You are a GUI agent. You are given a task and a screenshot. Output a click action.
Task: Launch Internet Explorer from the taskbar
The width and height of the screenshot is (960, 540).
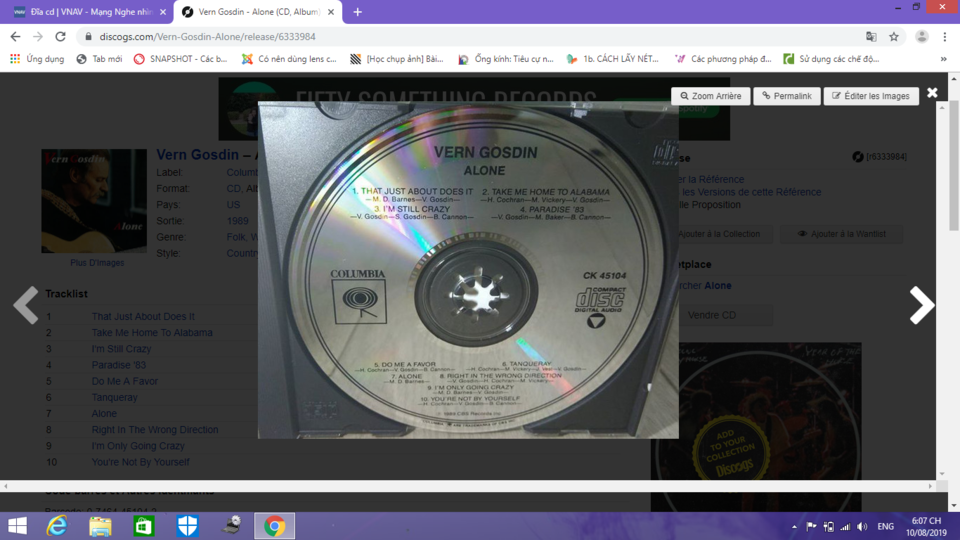[57, 526]
